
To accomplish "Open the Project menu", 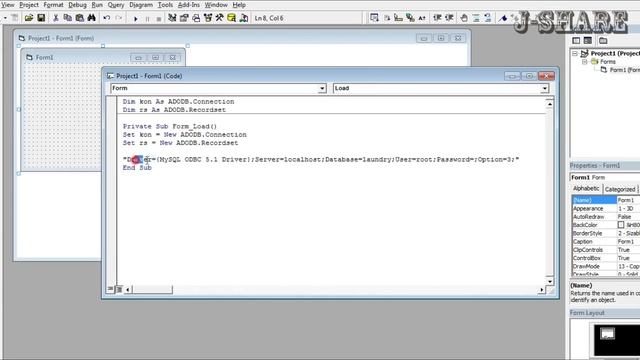I will point(29,5).
